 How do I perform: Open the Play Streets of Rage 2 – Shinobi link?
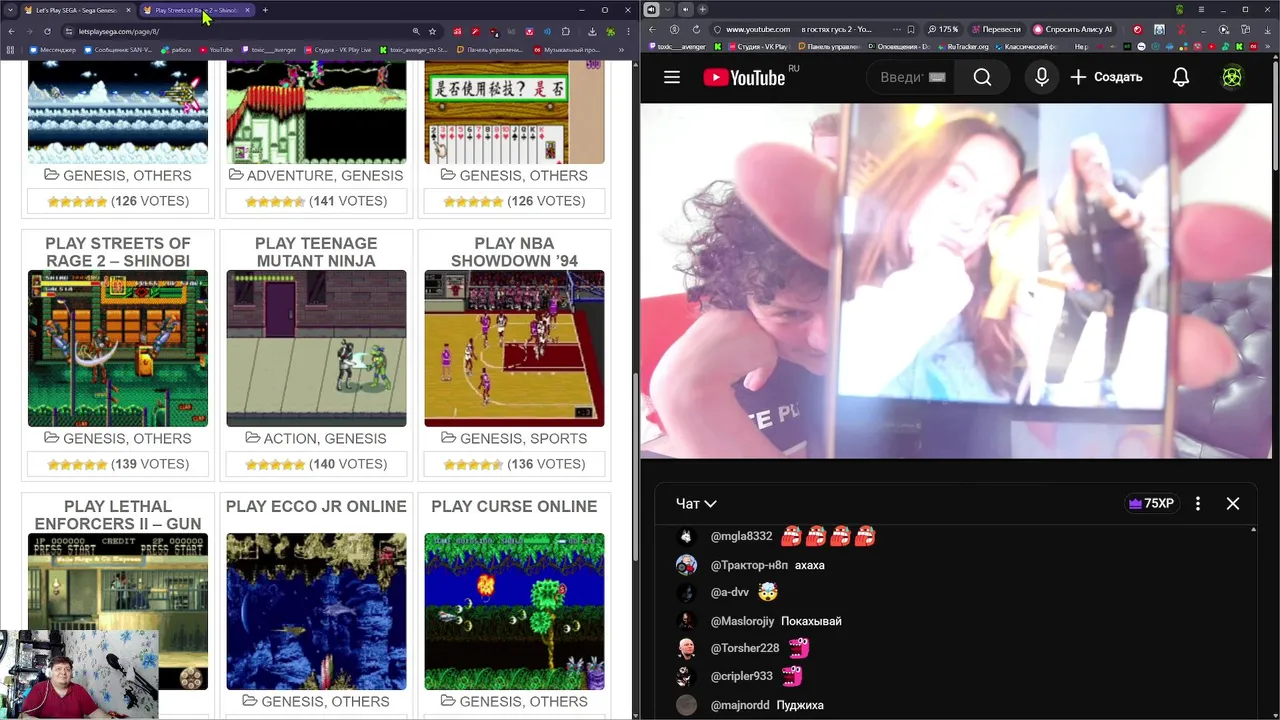tap(118, 252)
